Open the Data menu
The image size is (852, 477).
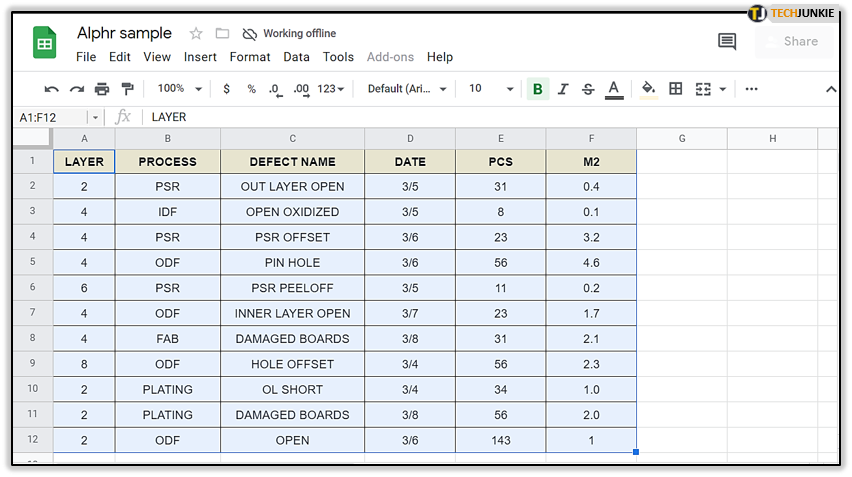click(x=296, y=57)
